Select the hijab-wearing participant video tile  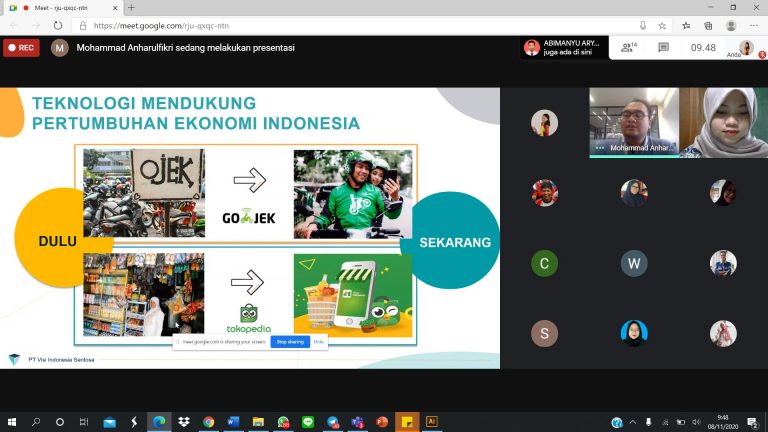723,122
